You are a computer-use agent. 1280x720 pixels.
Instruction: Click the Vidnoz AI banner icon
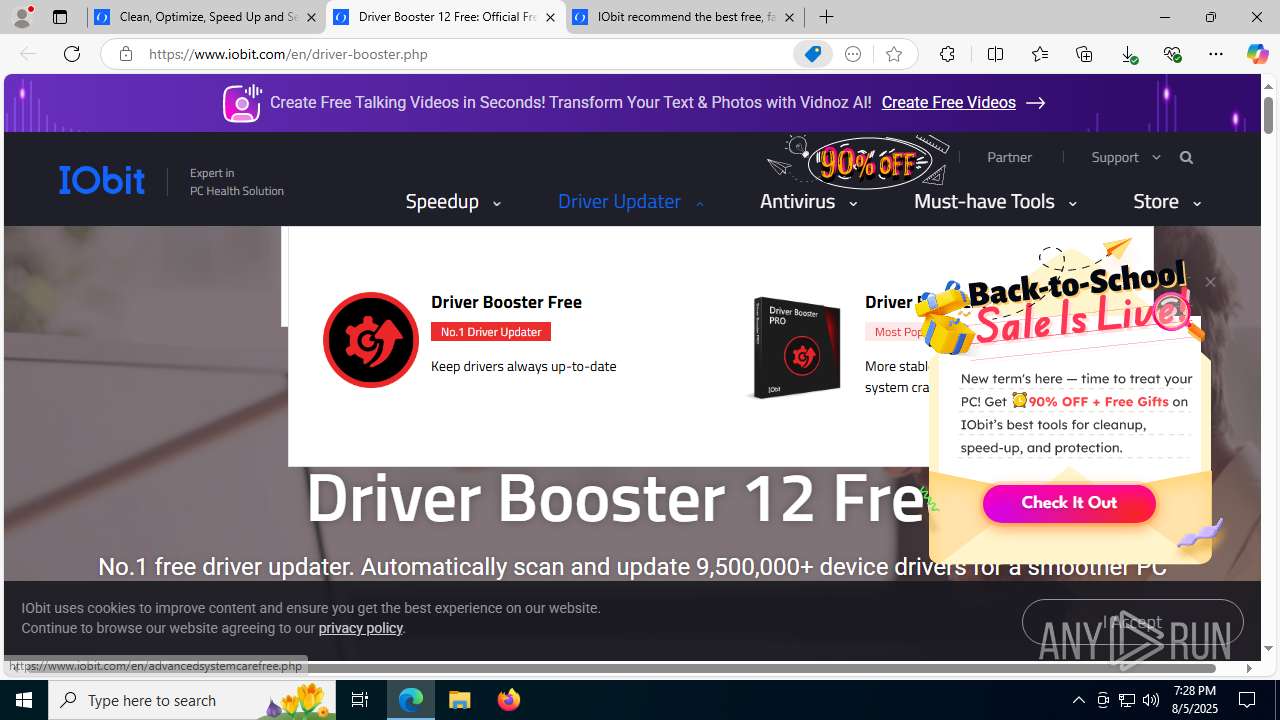(x=241, y=103)
